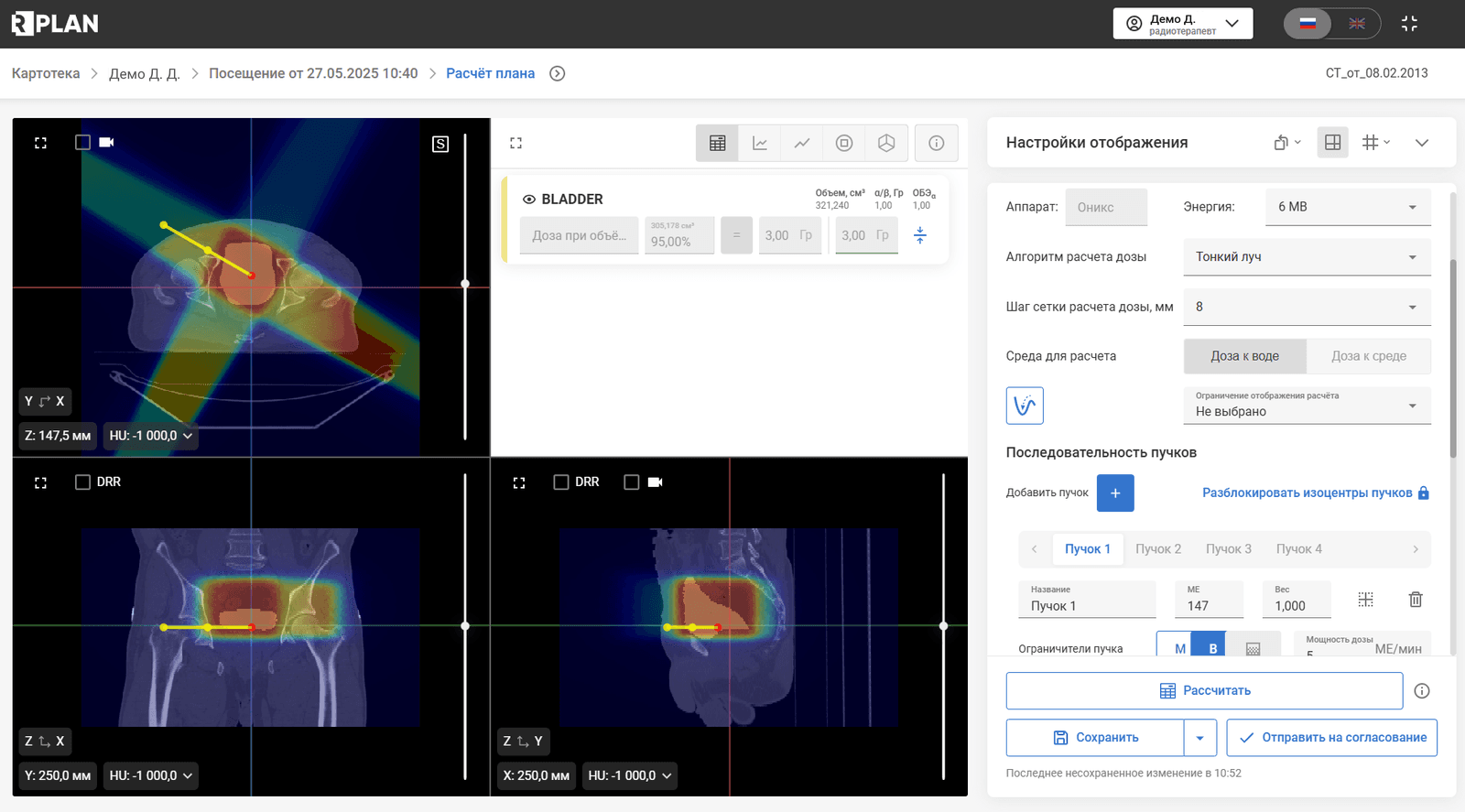
Task: Enable DRR checkbox in coronal view
Action: point(82,482)
